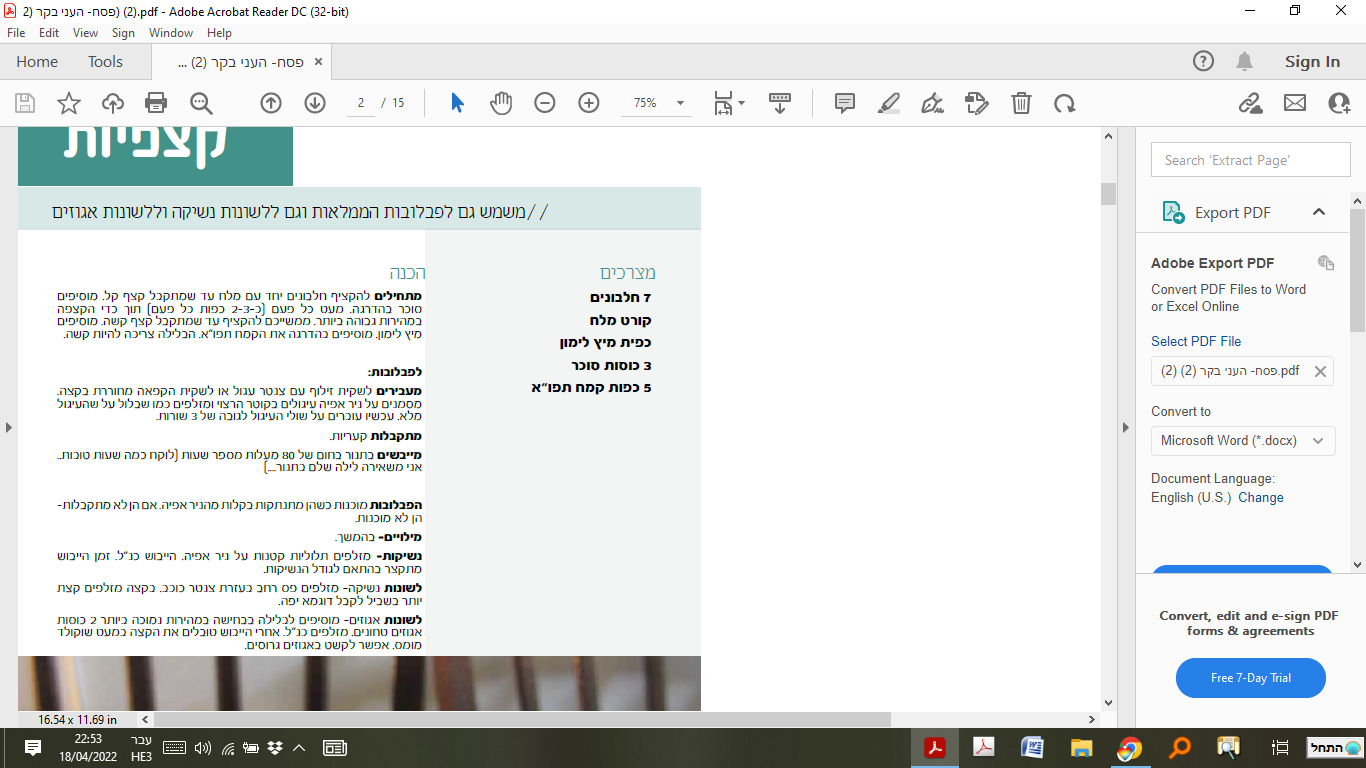
Task: Print the document with the printer icon
Action: (x=156, y=103)
